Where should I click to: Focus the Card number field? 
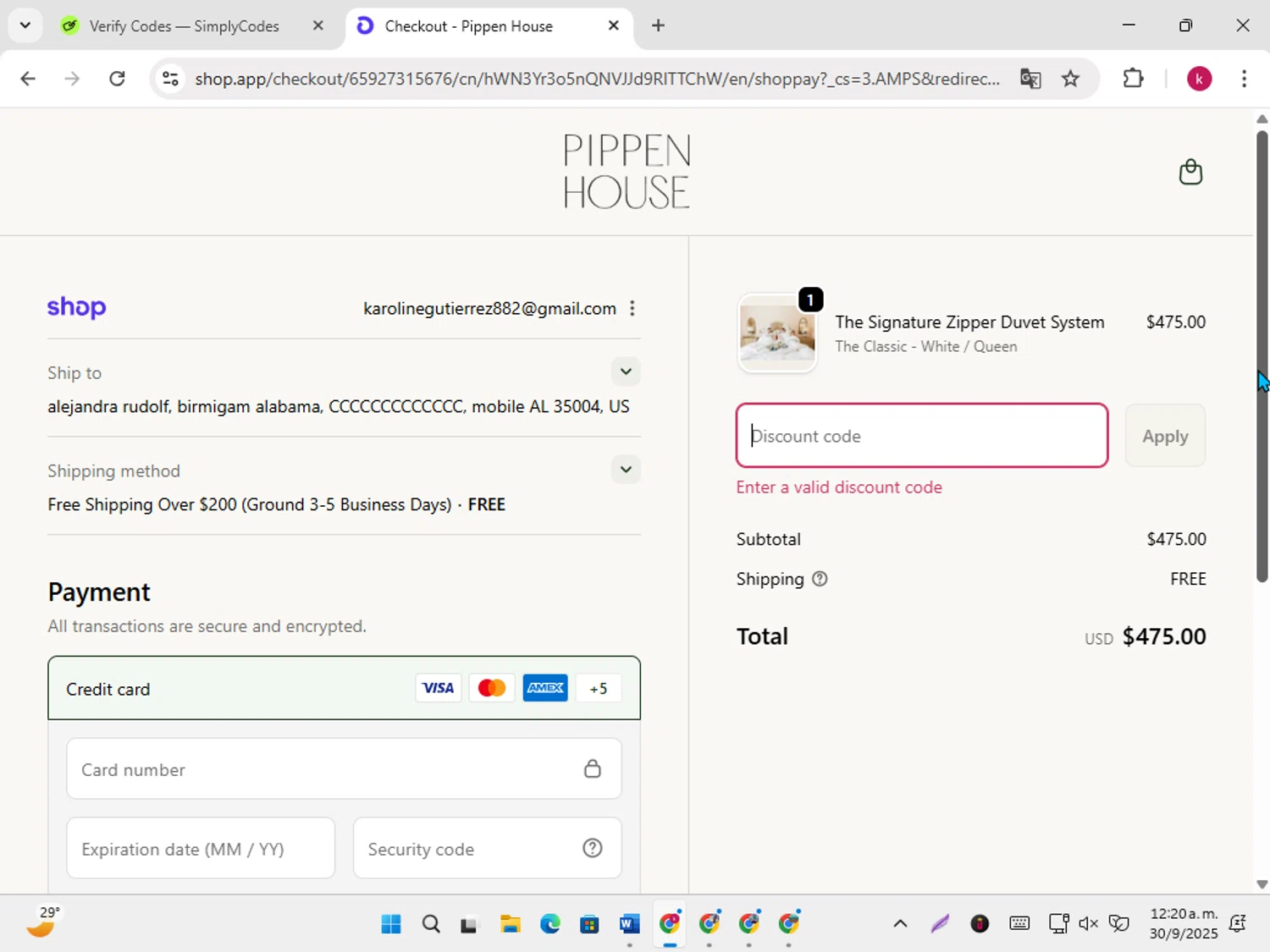point(344,768)
